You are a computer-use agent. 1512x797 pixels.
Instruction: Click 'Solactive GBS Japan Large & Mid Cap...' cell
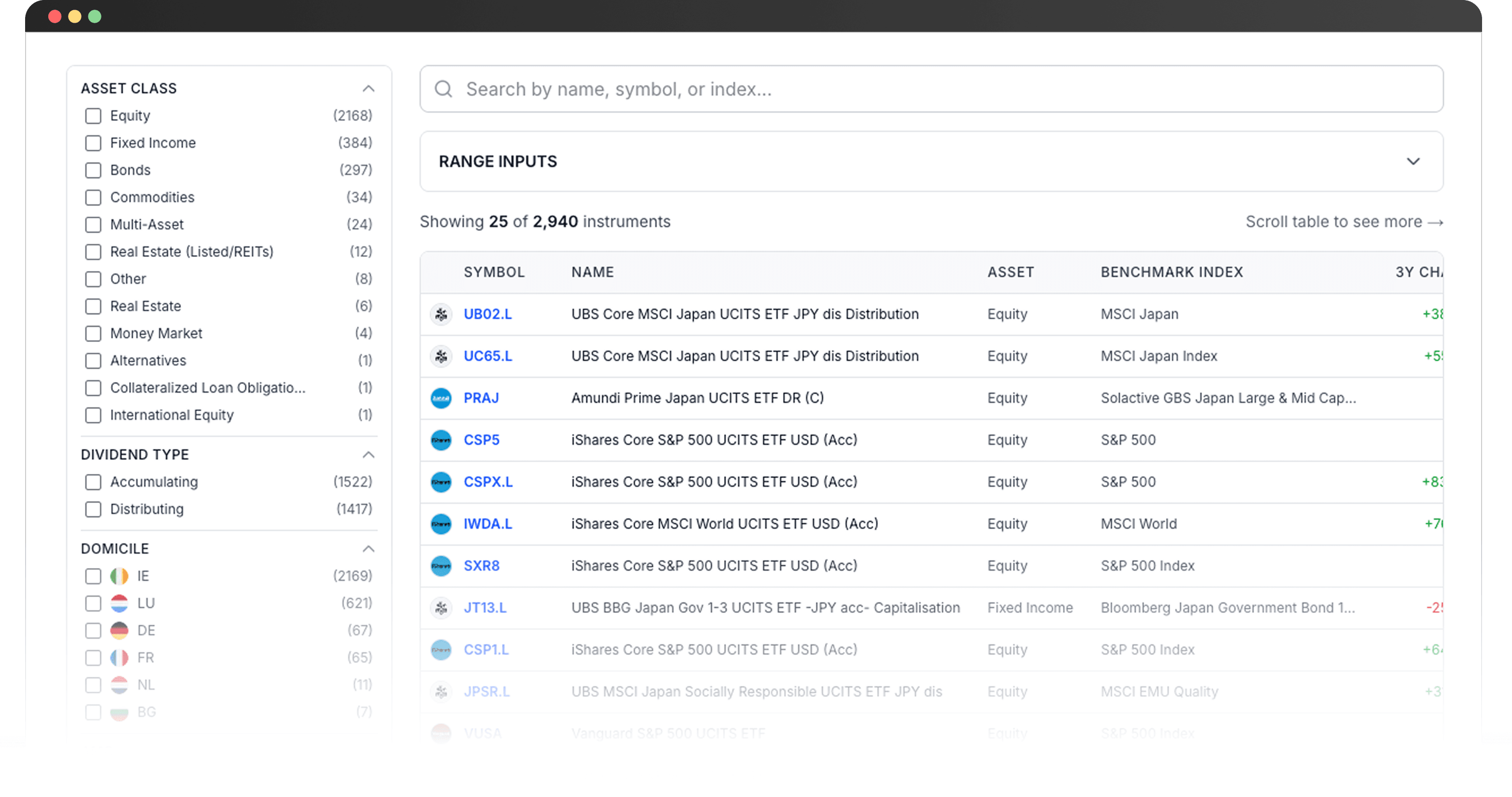[1229, 398]
